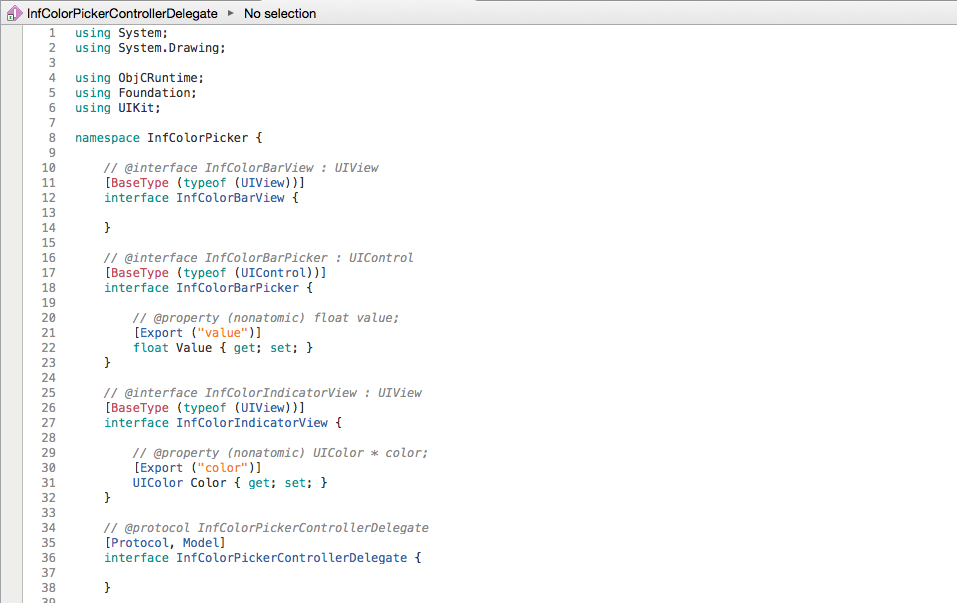Click the breadcrumb separator arrow
Viewport: 957px width, 603px height.
tap(229, 13)
